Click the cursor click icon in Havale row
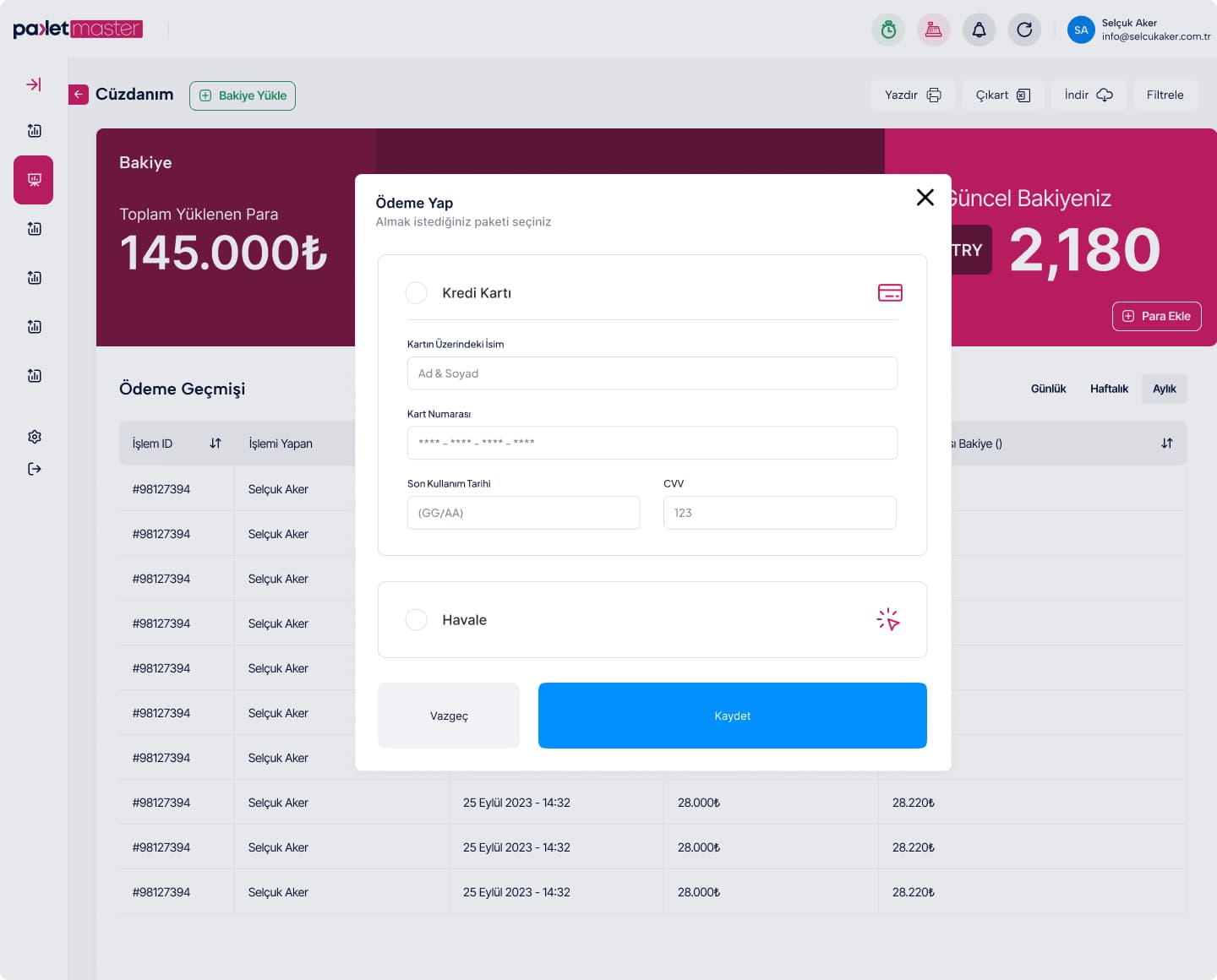This screenshot has width=1217, height=980. (888, 619)
